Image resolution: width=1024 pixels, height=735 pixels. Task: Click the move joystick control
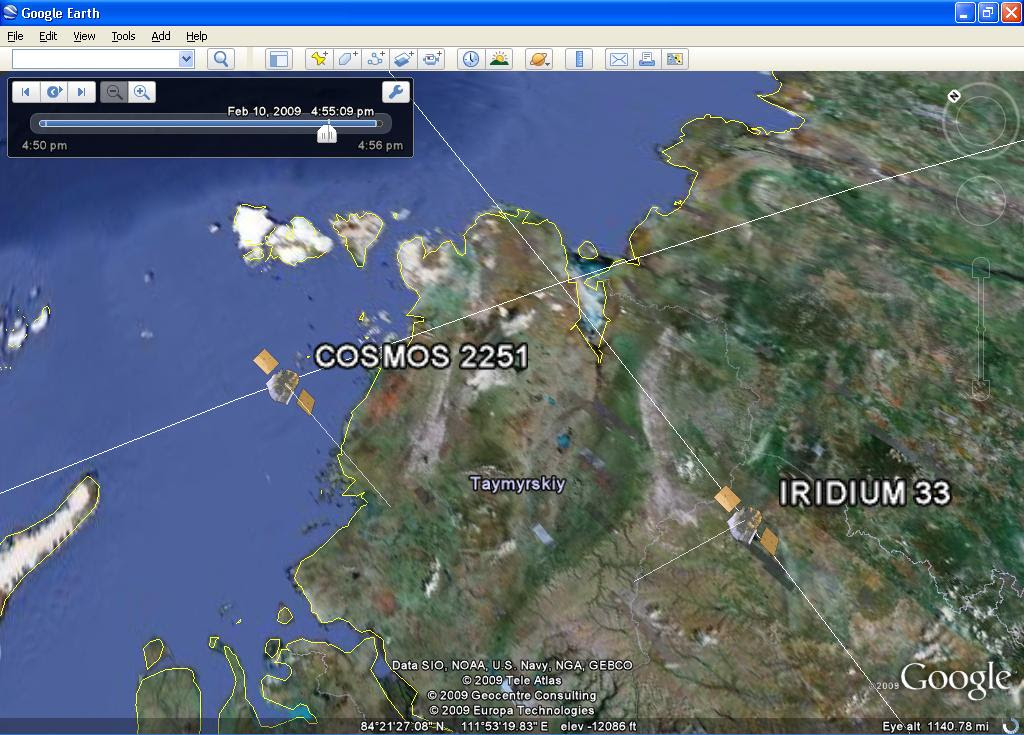pos(980,201)
